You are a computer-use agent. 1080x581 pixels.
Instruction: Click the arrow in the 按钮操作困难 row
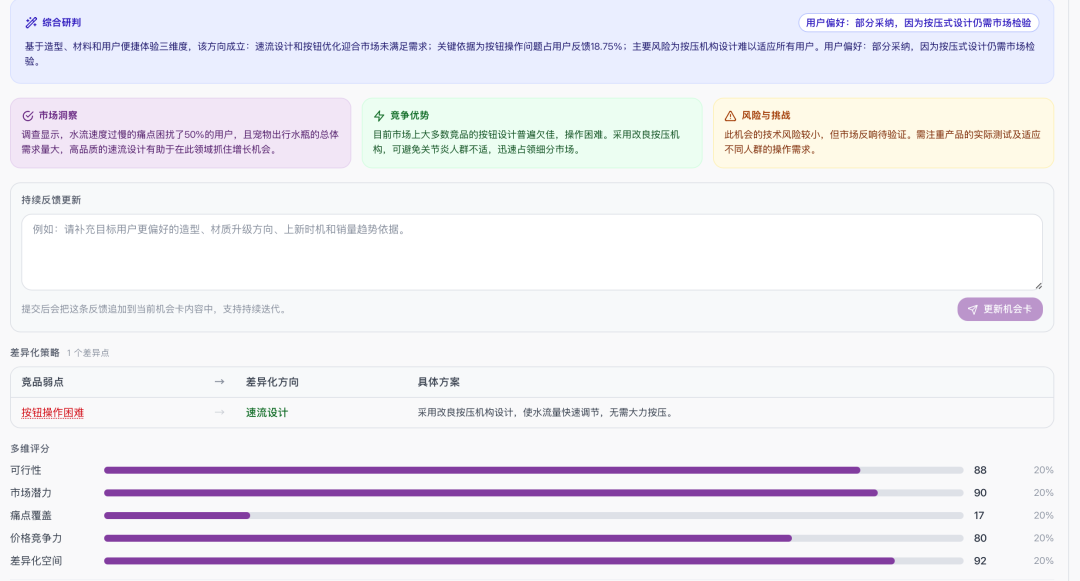pyautogui.click(x=219, y=412)
